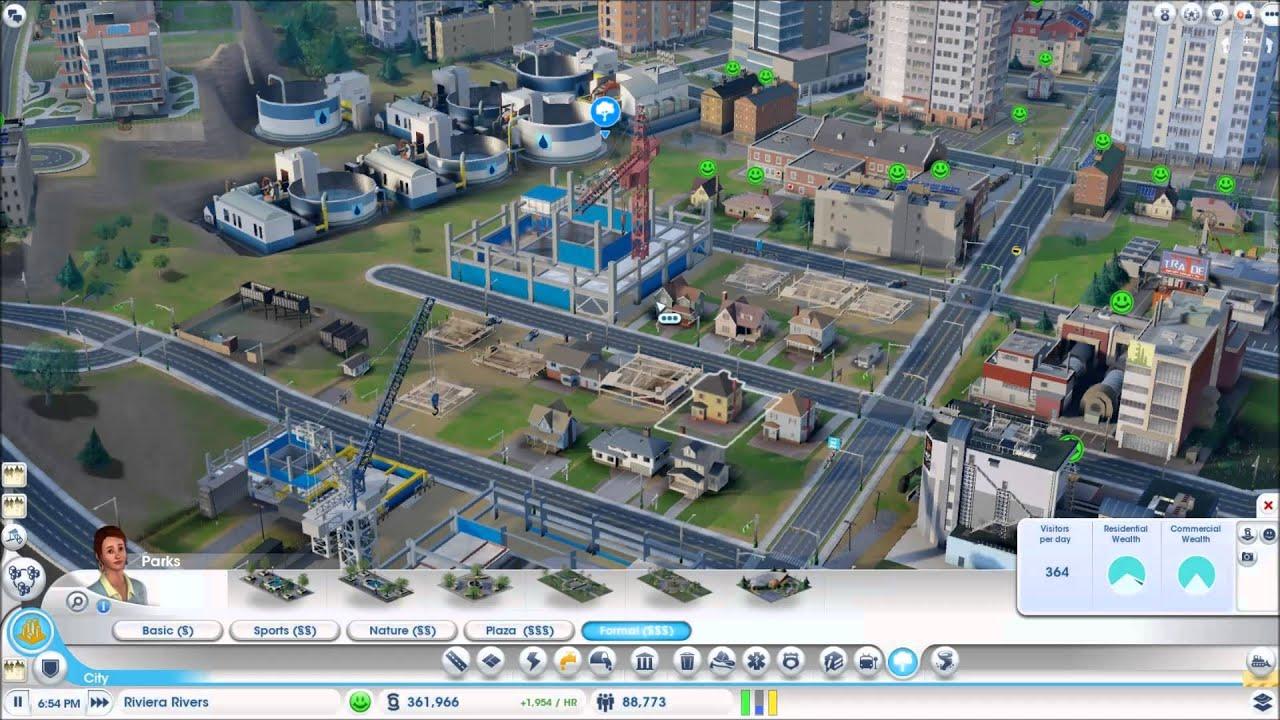Open the Police badge menu
Viewport: 1280px width, 720px height.
(790, 660)
